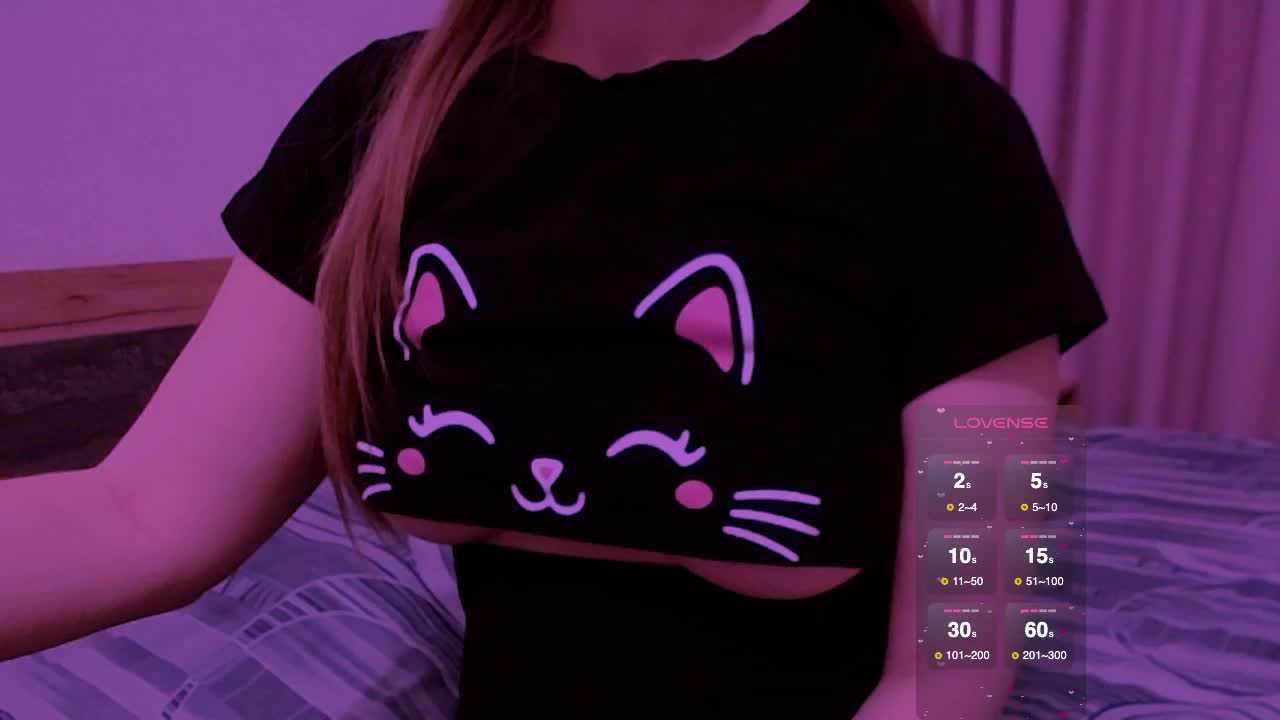Click the intensity bar above 60s

[1039, 611]
